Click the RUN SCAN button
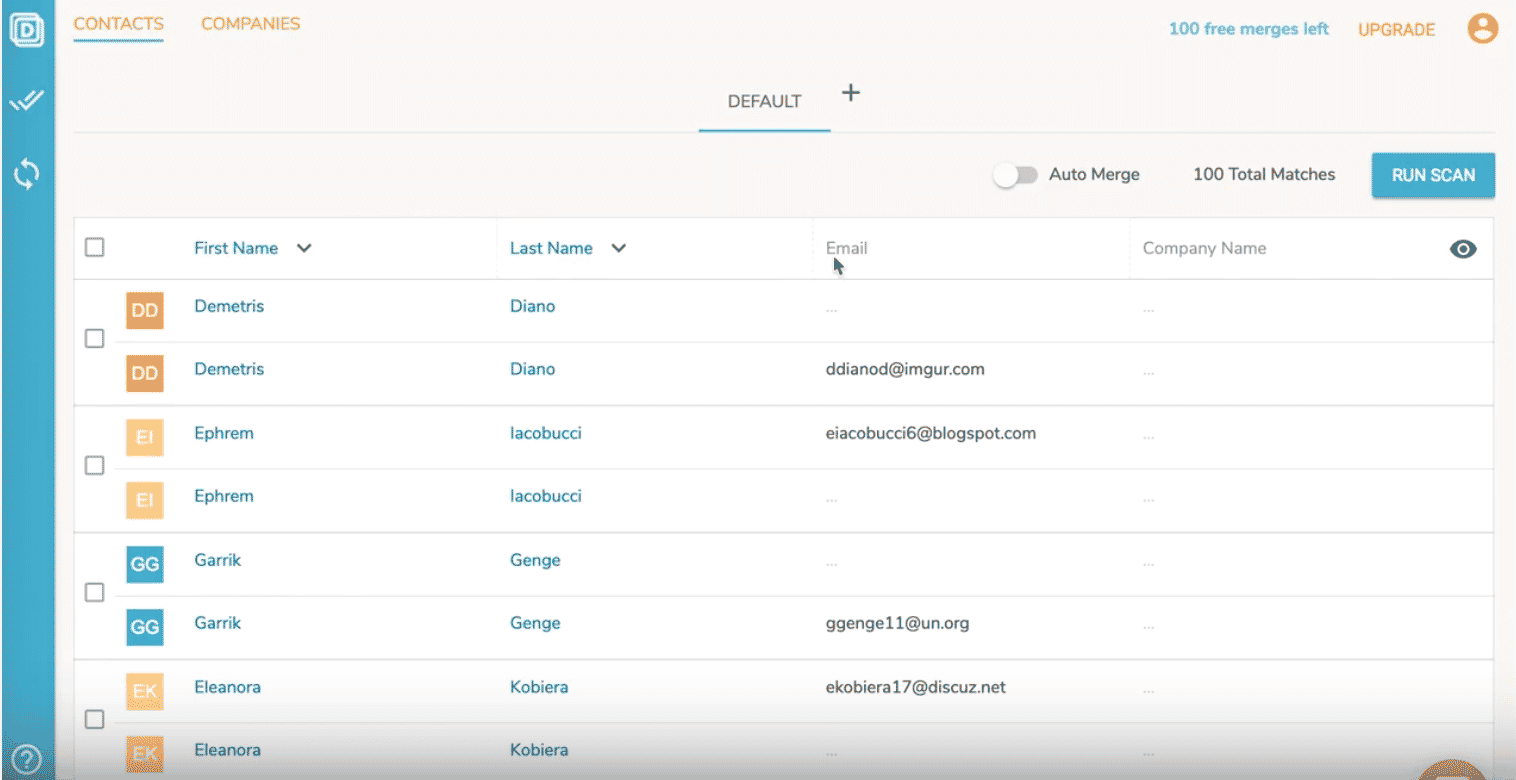The height and width of the screenshot is (780, 1516). (1433, 175)
